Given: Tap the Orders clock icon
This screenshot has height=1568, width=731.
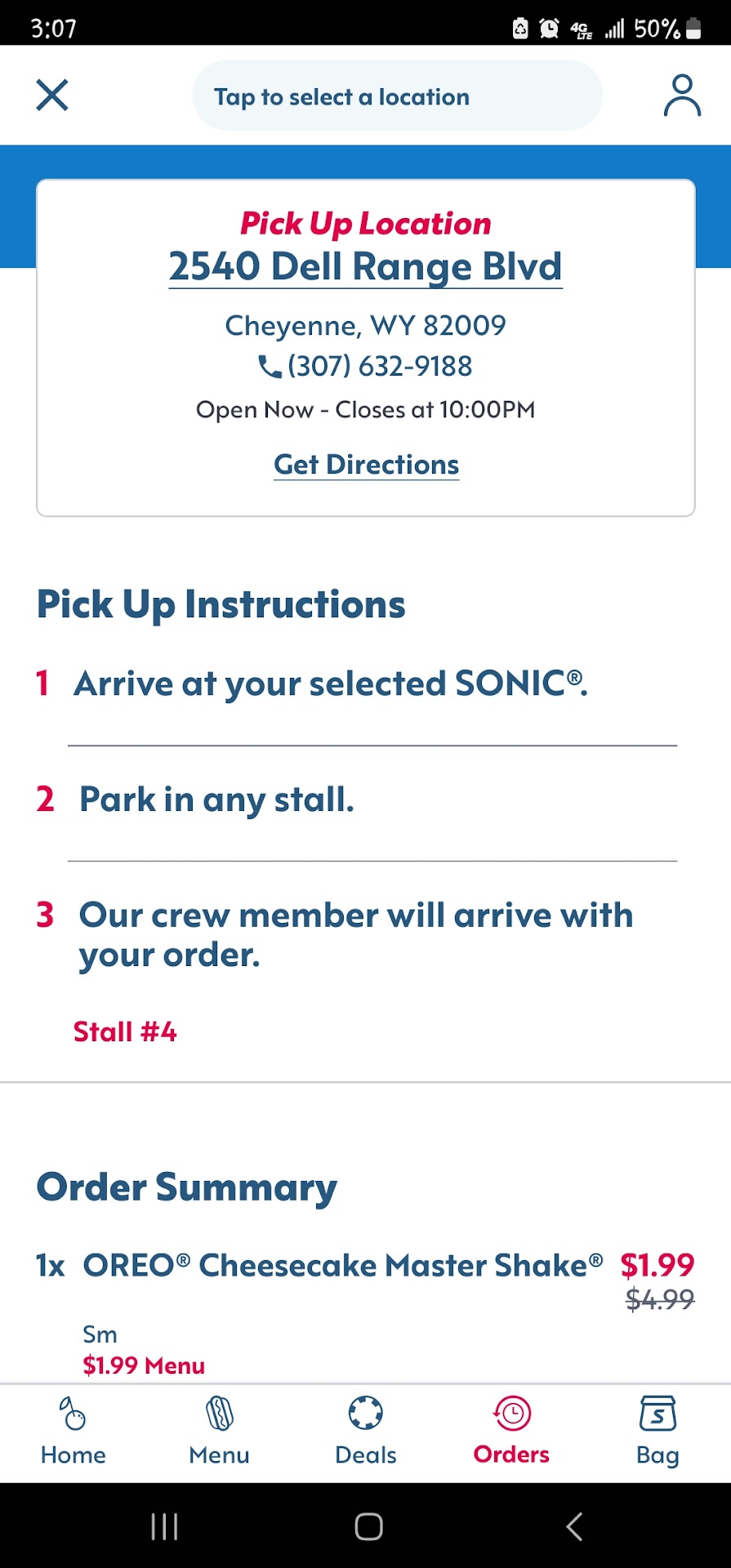Looking at the screenshot, I should click(x=512, y=1413).
